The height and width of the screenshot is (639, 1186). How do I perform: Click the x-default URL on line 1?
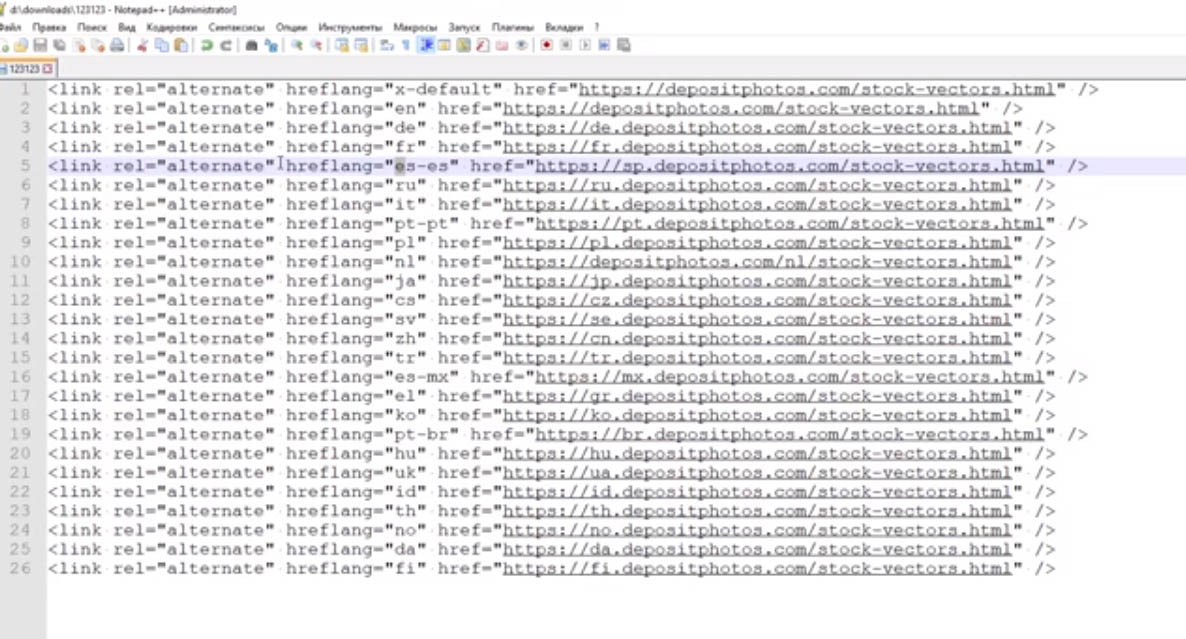[x=817, y=89]
